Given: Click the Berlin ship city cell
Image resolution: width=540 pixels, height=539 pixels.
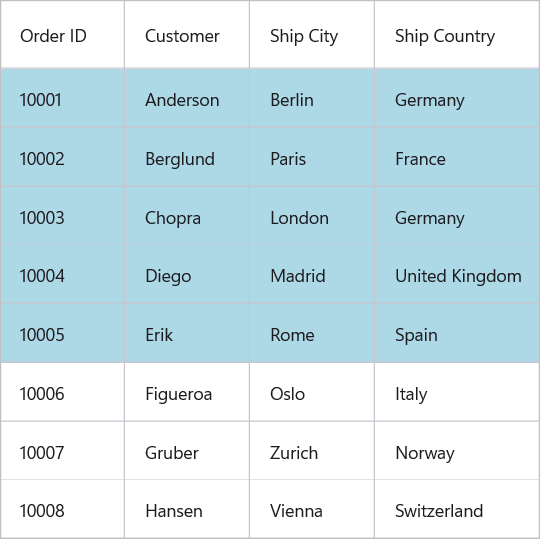Looking at the screenshot, I should tap(312, 98).
